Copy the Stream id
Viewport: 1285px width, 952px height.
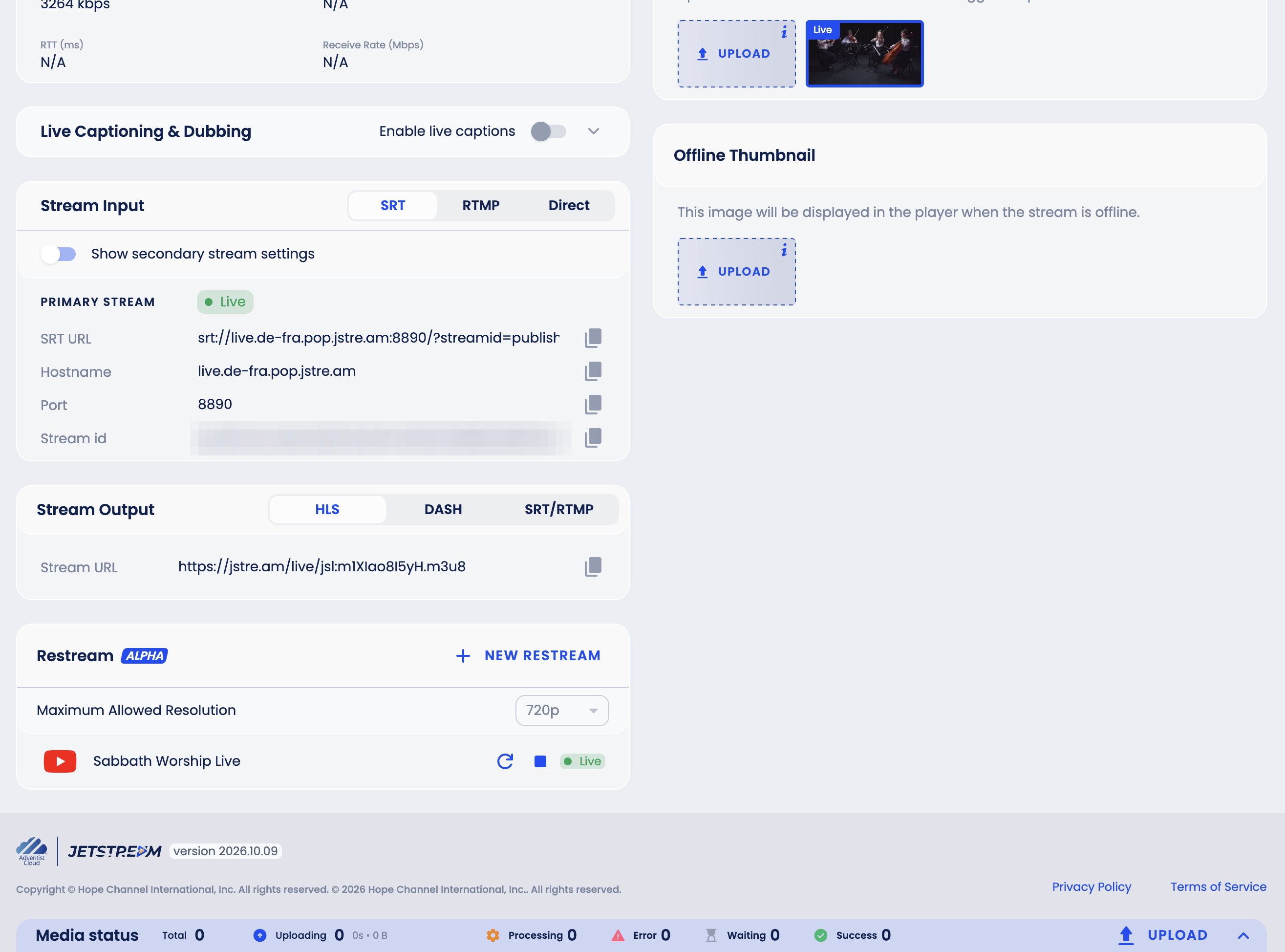[593, 438]
